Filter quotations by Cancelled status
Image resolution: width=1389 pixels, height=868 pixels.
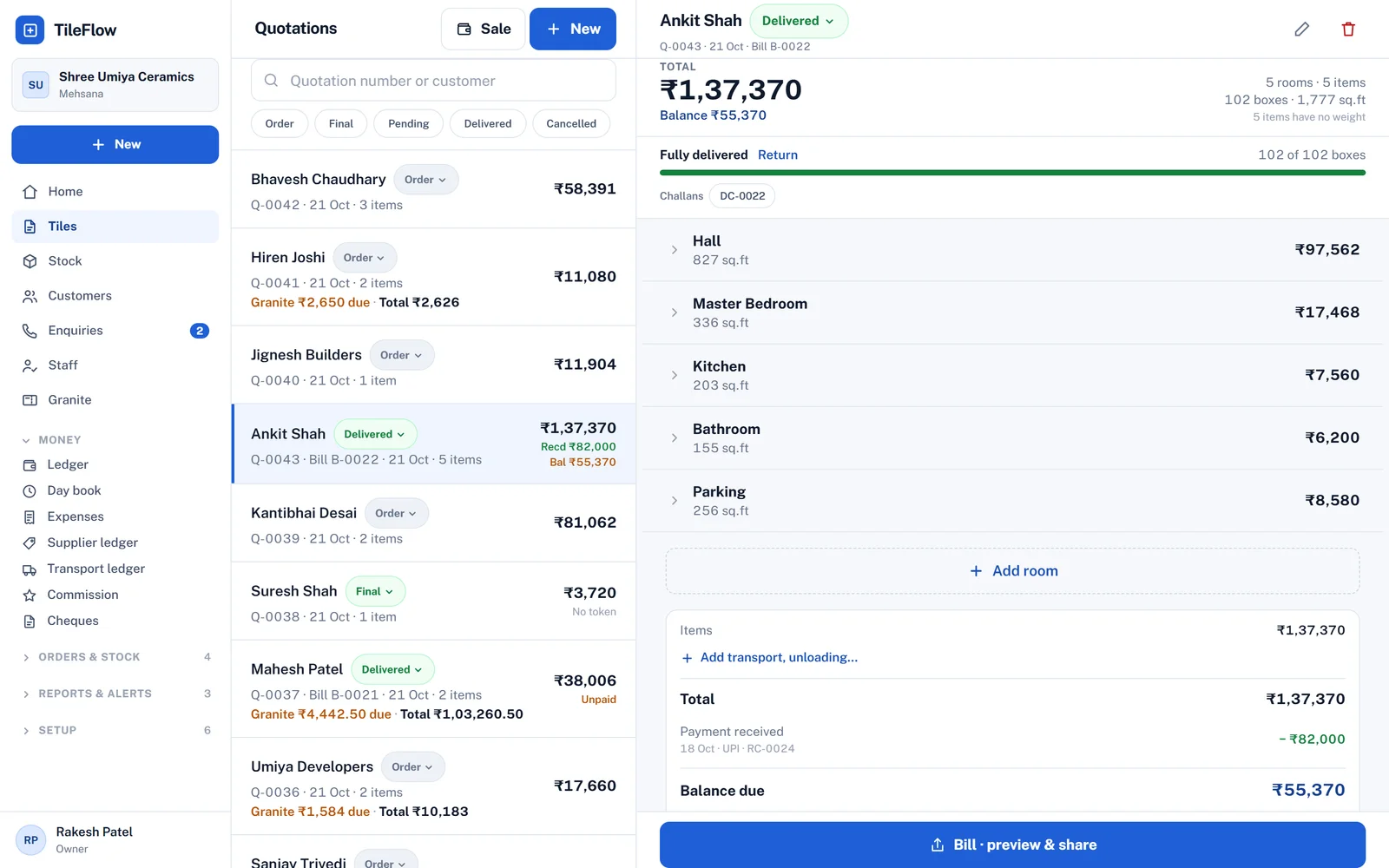pos(571,124)
